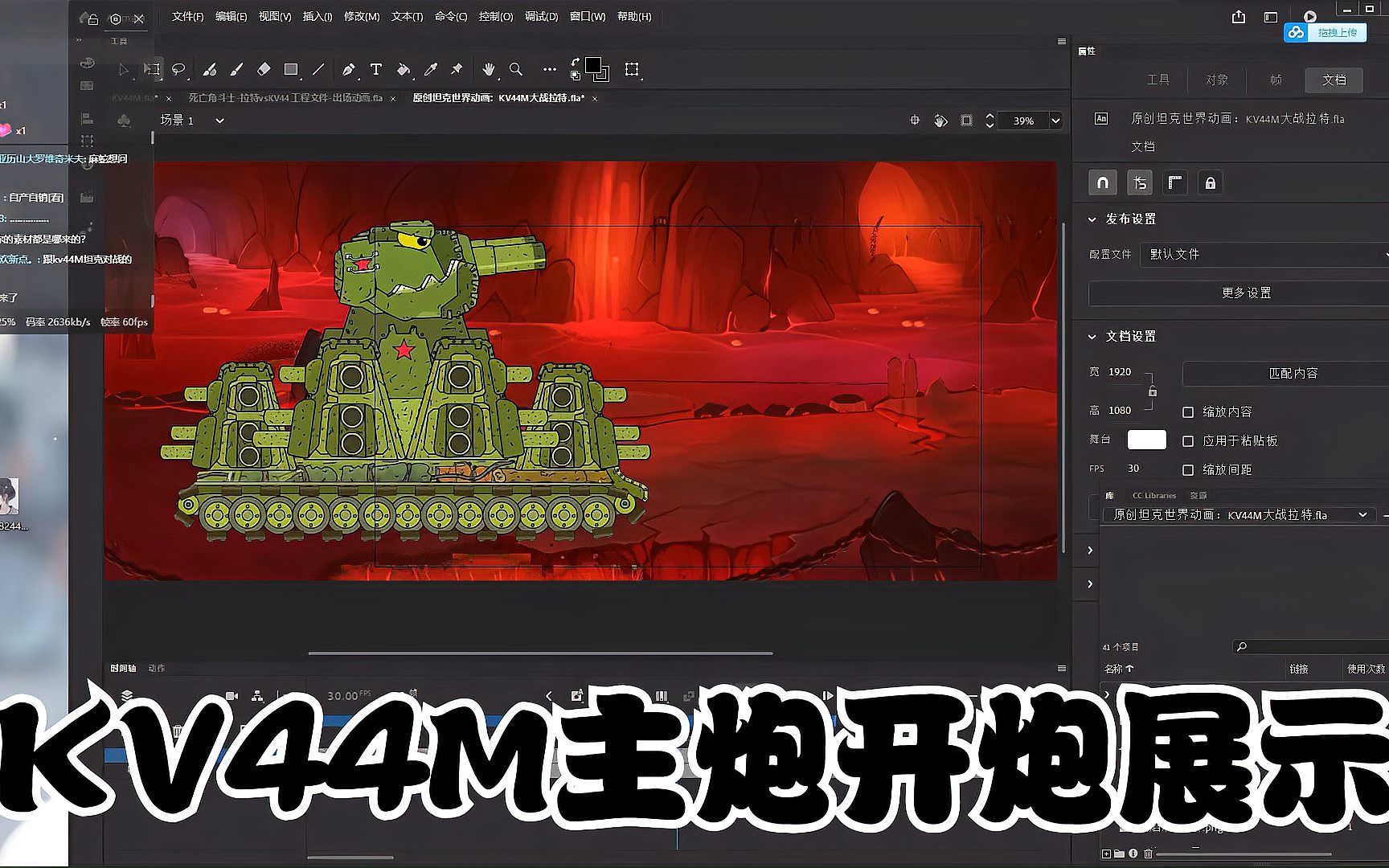Screen dimensions: 1389x868
Task: Toggle width-height link lock icon
Action: click(1153, 391)
